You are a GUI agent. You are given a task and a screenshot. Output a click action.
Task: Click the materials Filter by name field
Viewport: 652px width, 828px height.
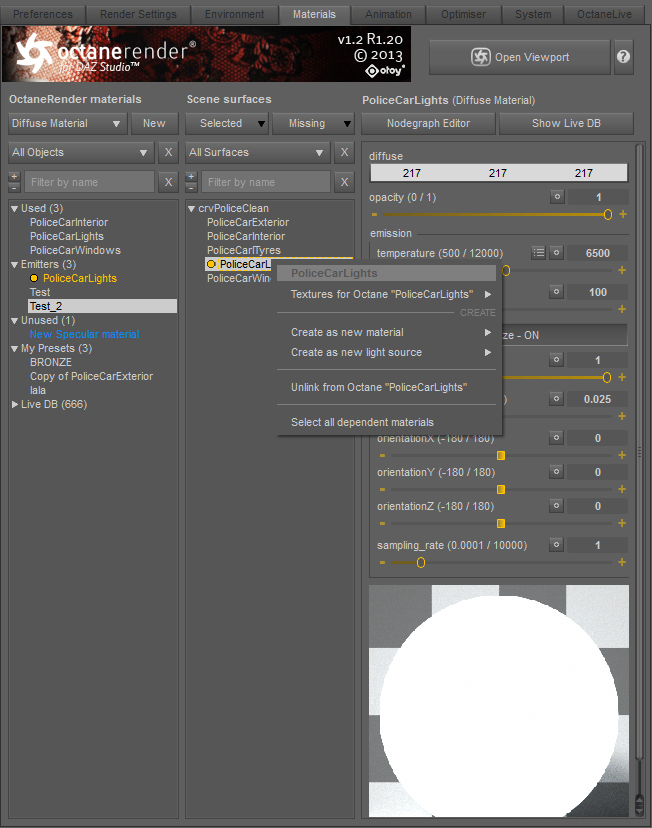[89, 182]
